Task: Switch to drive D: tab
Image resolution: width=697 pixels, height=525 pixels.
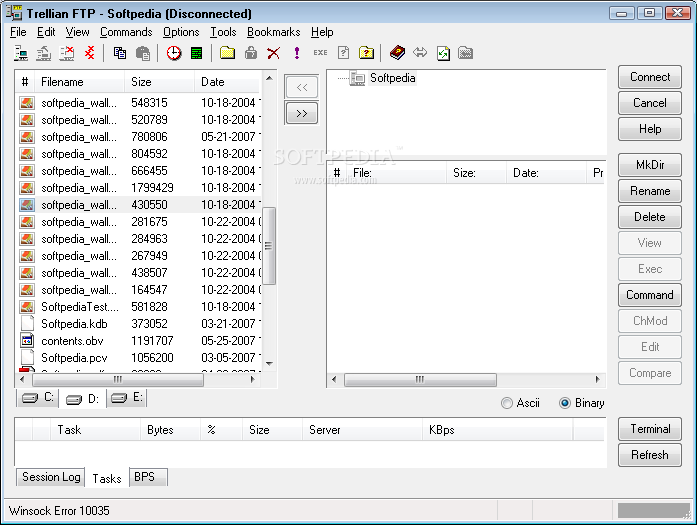Action: [x=82, y=399]
